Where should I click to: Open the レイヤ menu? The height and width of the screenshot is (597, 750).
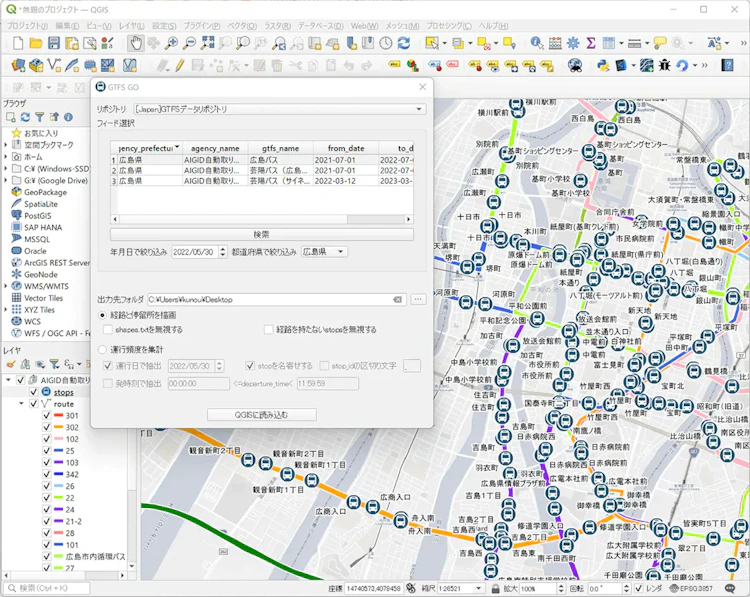(132, 26)
